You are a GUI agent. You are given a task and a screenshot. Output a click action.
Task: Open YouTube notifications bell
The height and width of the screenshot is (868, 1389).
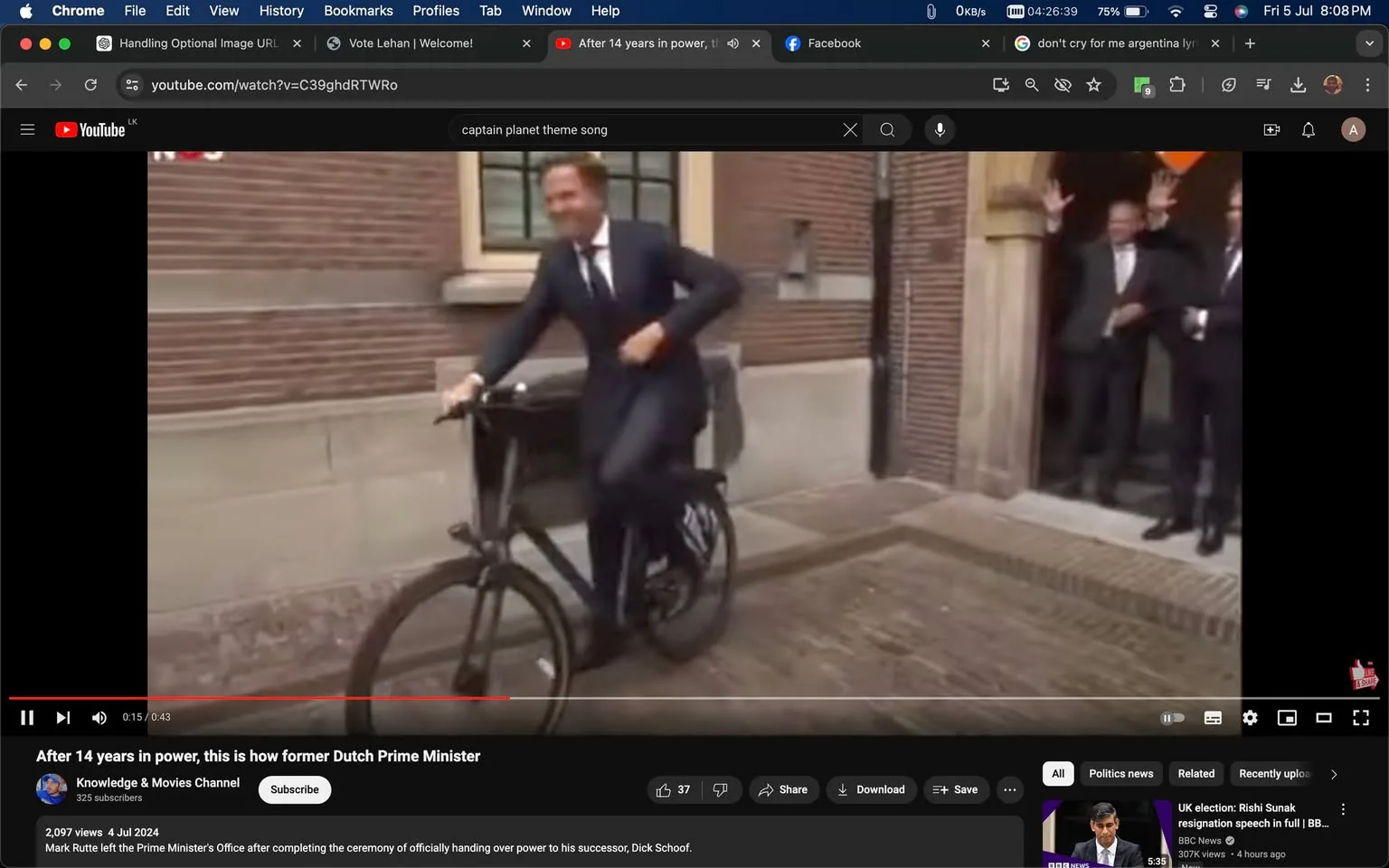[1308, 129]
